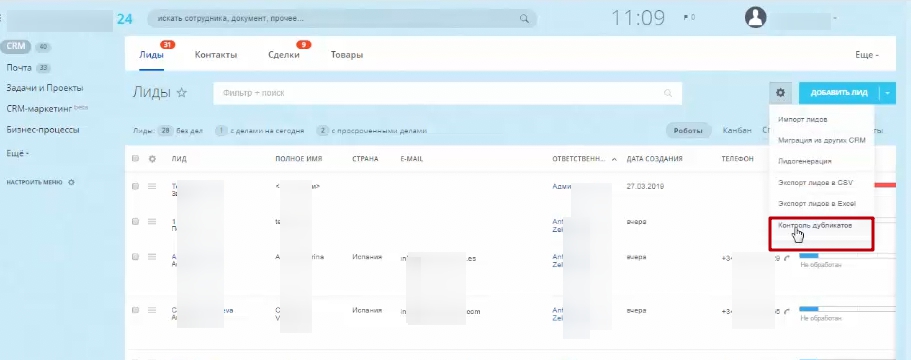Switch to the Сделки tab
Viewport: 911px width, 360px height.
284,55
